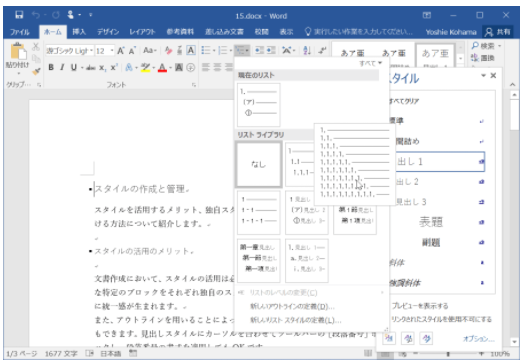The height and width of the screenshot is (362, 523).
Task: Click 新しいアウトラインの定義
Action: (292, 306)
